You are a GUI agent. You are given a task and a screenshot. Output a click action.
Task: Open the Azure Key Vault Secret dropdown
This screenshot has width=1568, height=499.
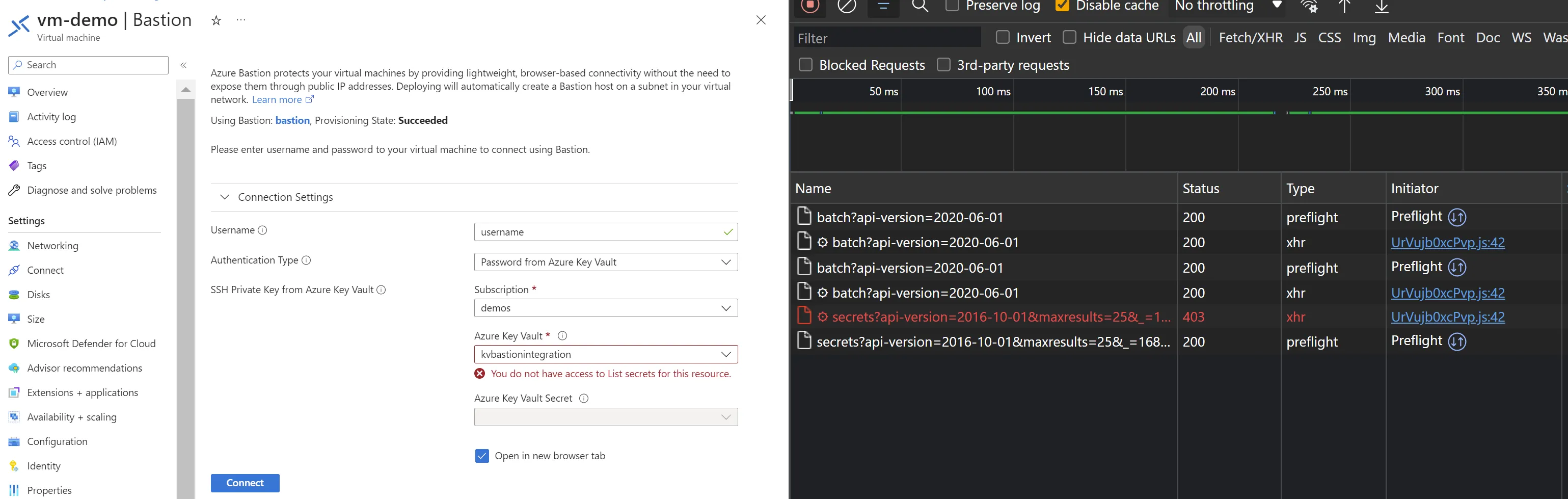click(606, 417)
